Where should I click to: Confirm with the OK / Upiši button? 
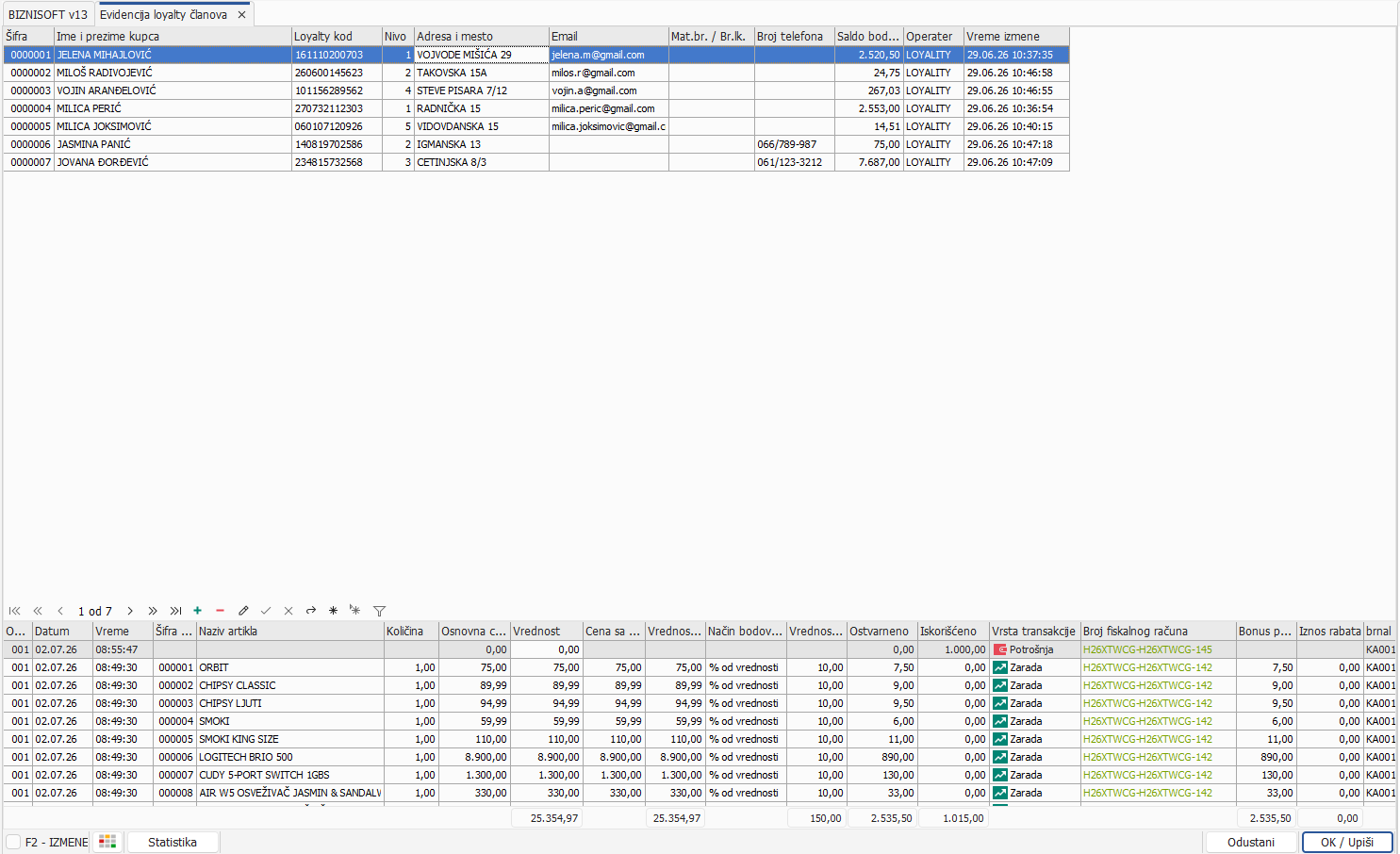1347,842
